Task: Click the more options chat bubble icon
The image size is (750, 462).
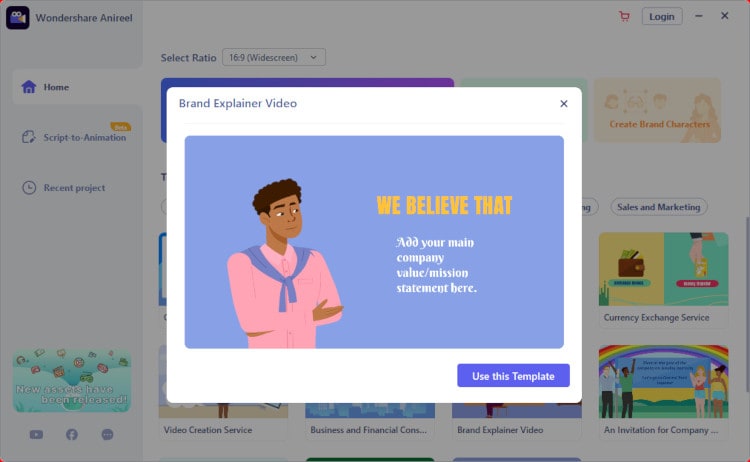Action: point(108,434)
